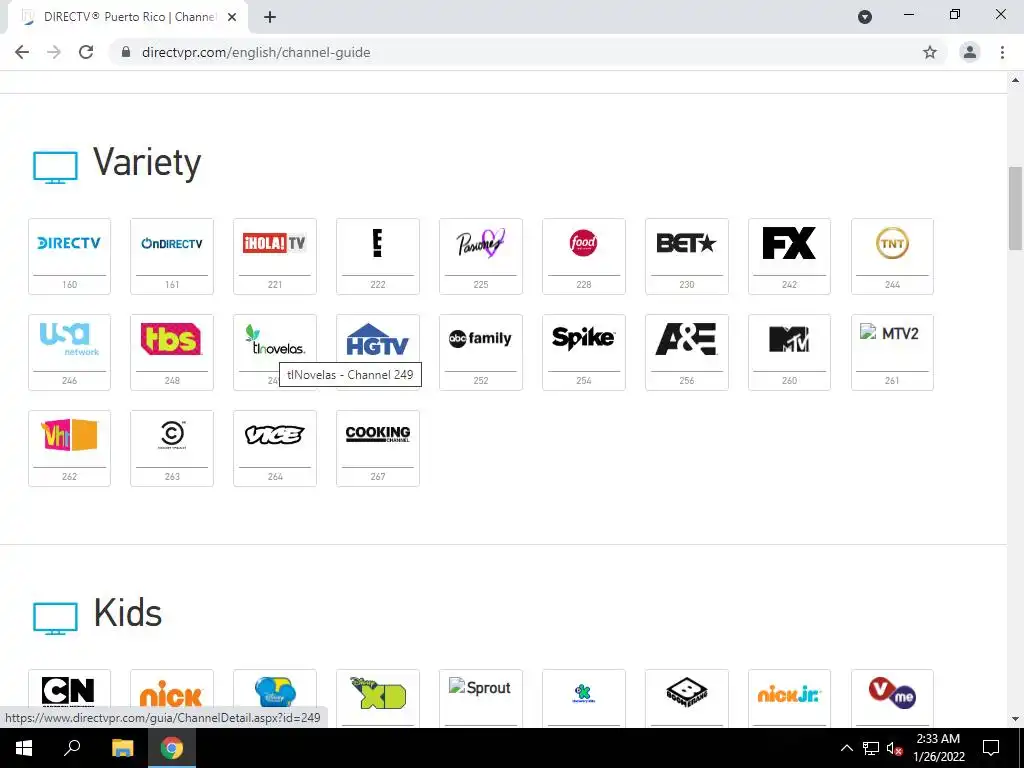Open the taskbar clock and date

click(938, 748)
